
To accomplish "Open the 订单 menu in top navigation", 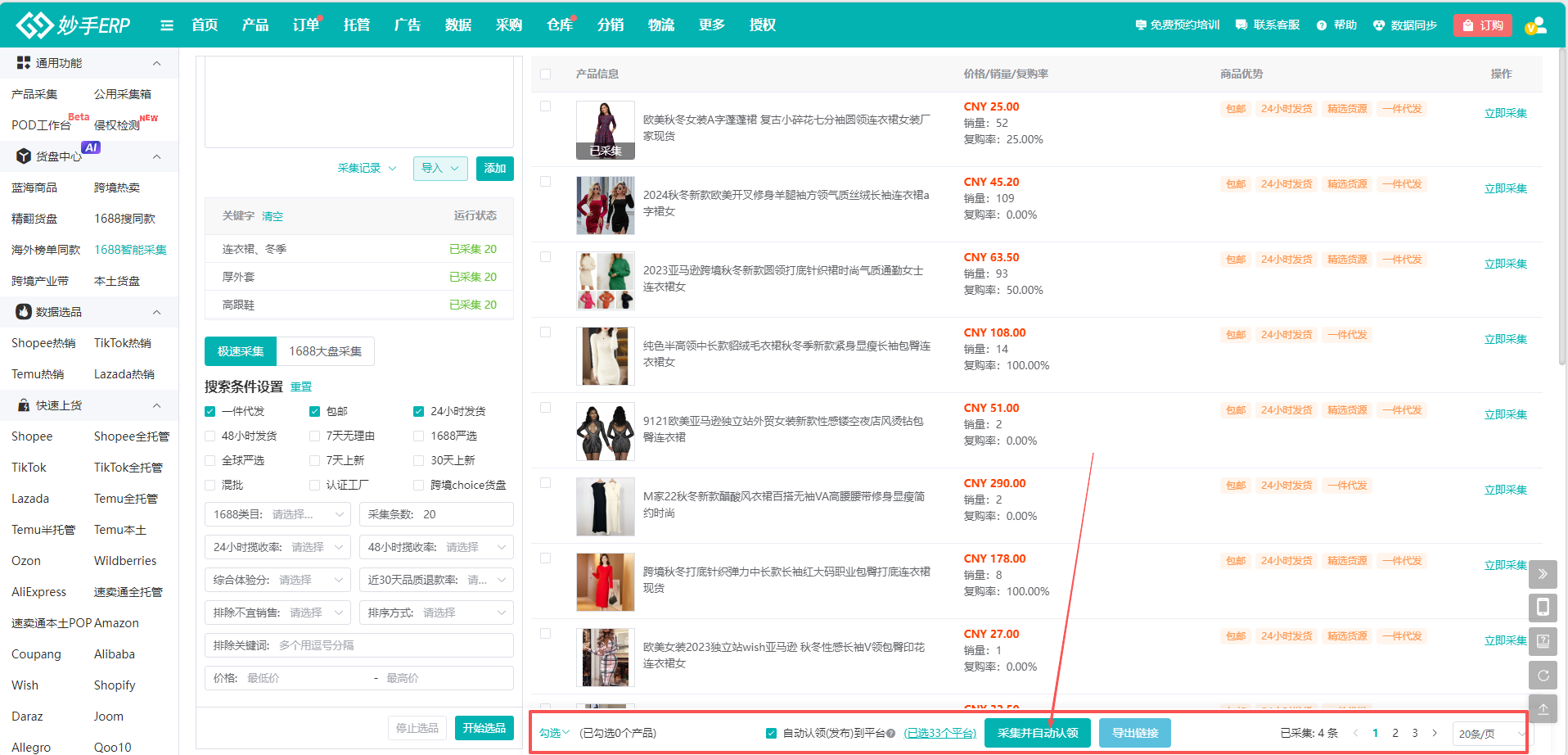I will pyautogui.click(x=305, y=25).
